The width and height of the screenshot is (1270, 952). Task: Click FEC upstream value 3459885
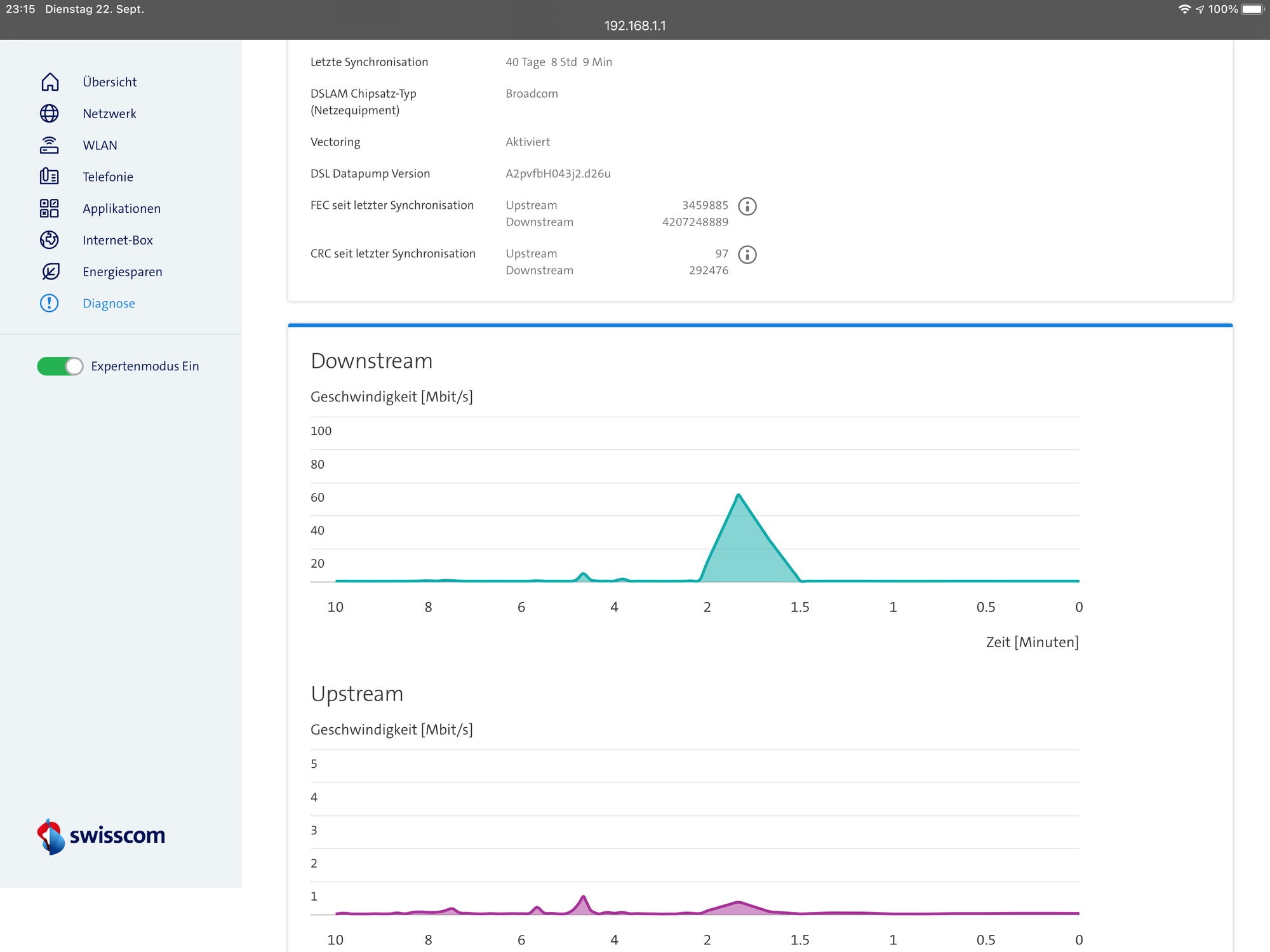(705, 205)
